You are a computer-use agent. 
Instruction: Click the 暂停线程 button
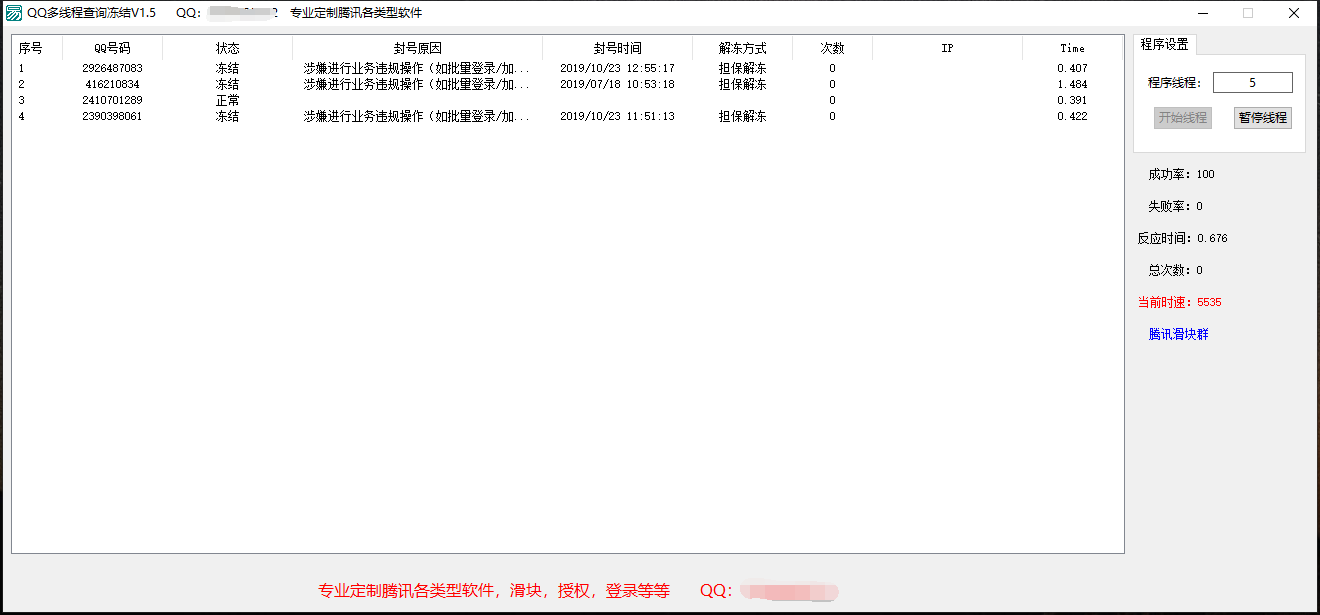(x=1261, y=118)
